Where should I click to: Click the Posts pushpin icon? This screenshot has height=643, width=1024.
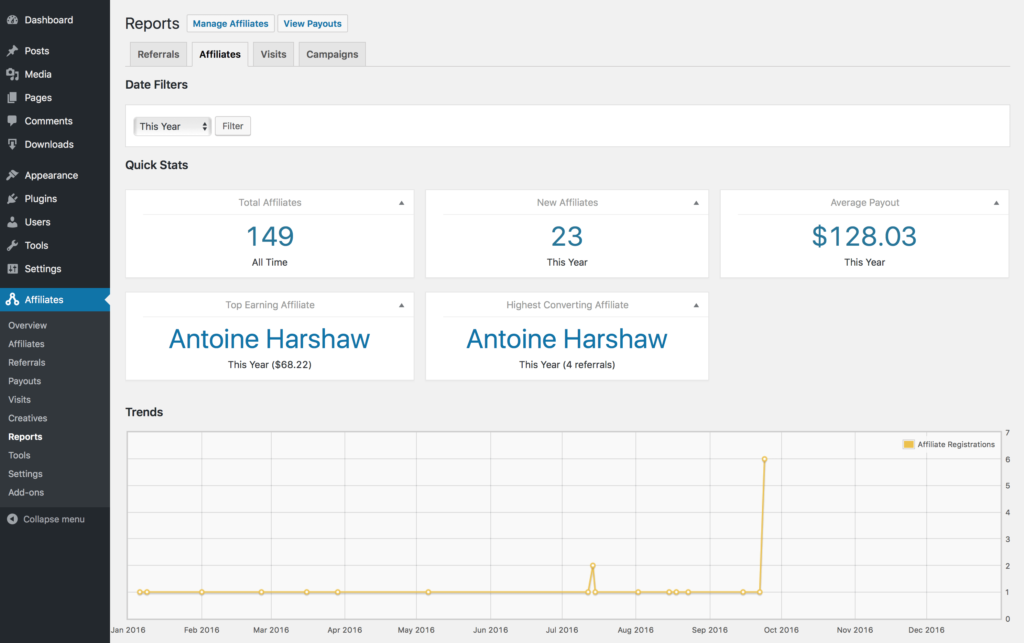coord(12,51)
